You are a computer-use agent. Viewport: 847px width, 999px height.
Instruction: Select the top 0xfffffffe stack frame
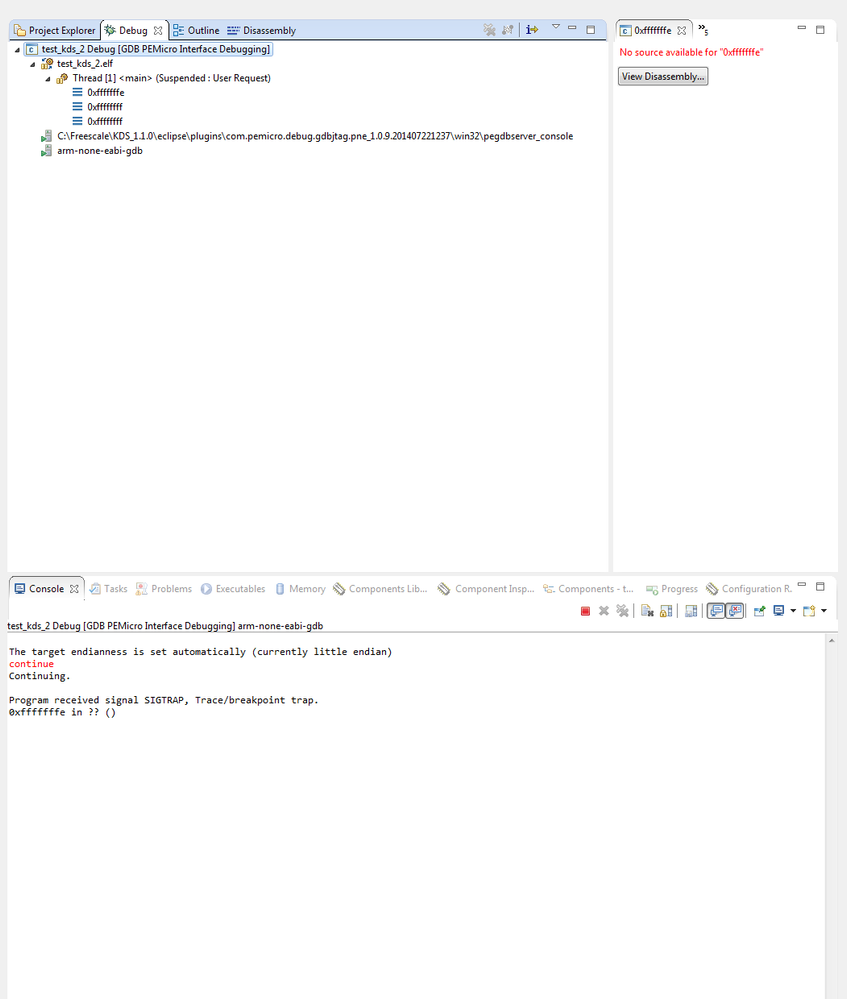tap(104, 92)
